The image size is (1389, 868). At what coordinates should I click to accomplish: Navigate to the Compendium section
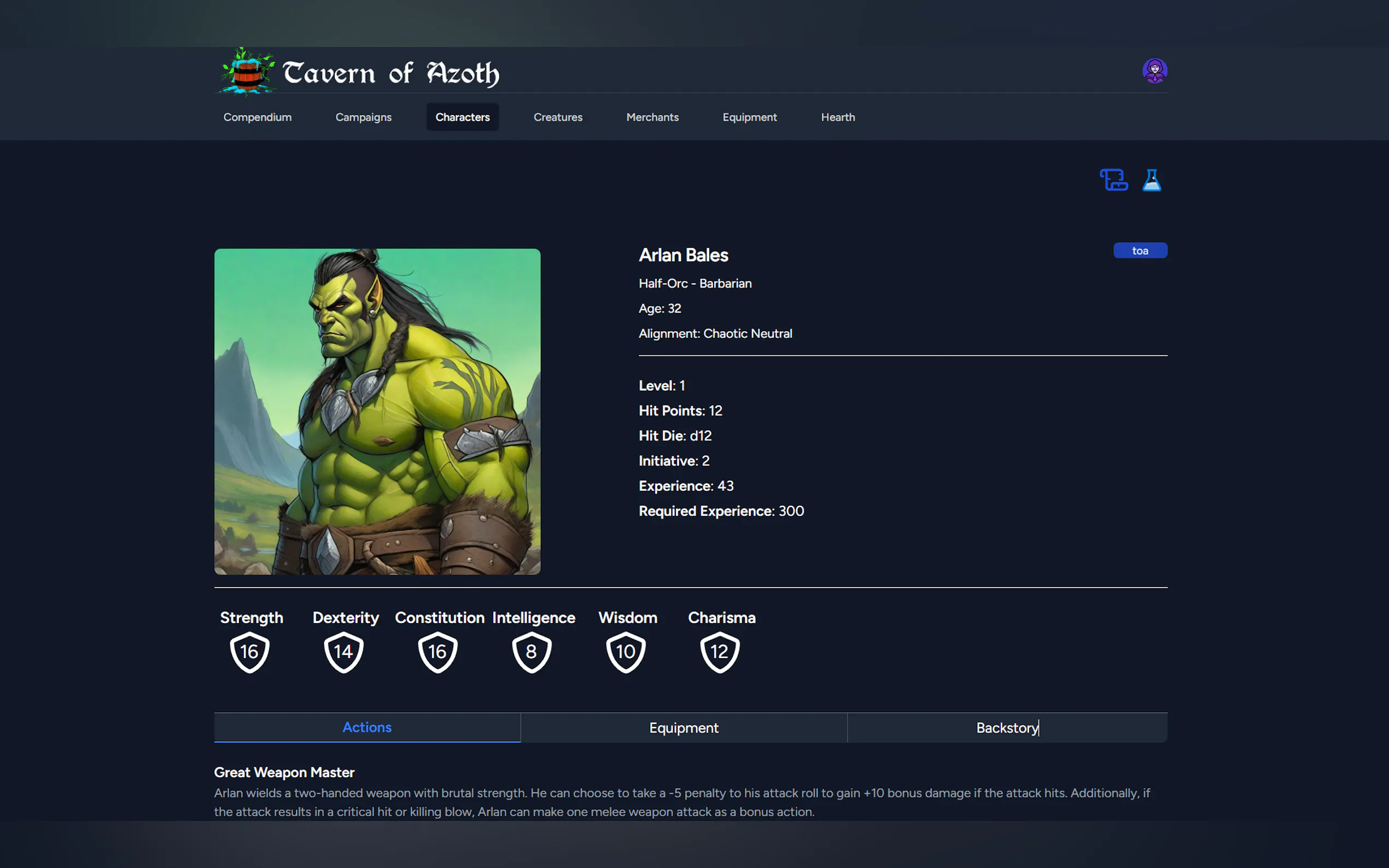tap(256, 116)
